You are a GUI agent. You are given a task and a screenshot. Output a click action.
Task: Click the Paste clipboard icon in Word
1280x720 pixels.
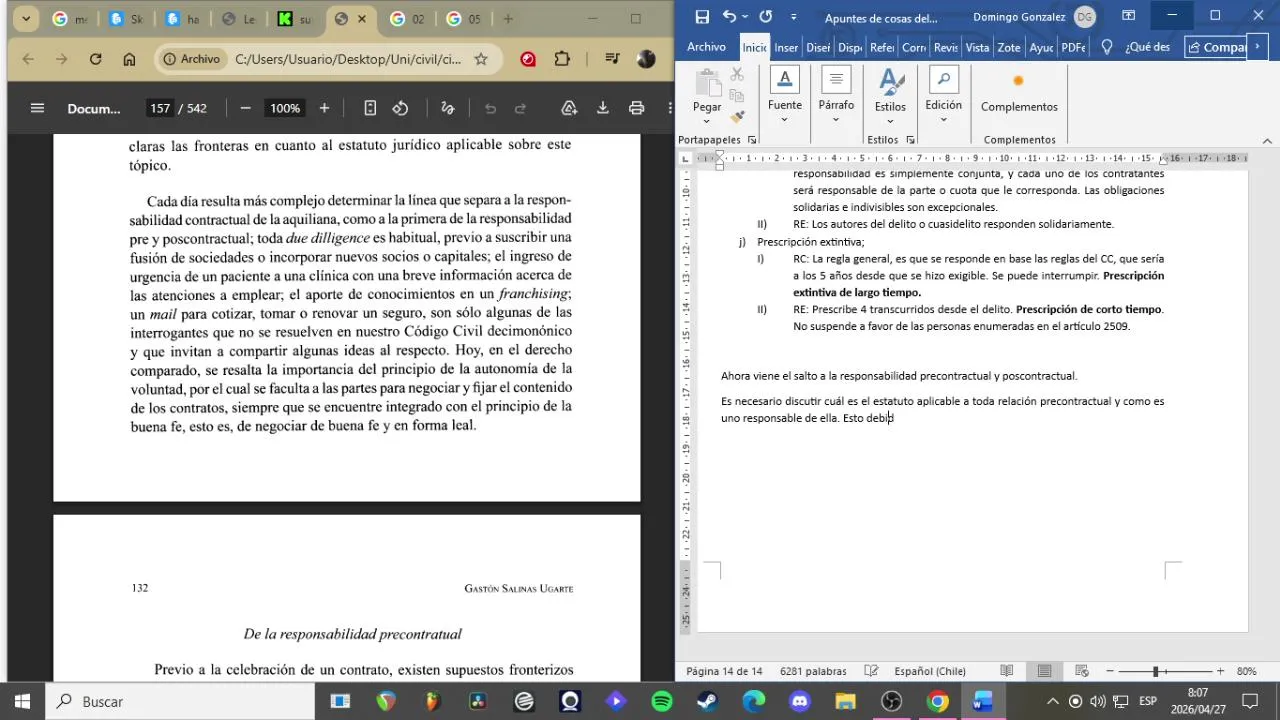tap(707, 83)
